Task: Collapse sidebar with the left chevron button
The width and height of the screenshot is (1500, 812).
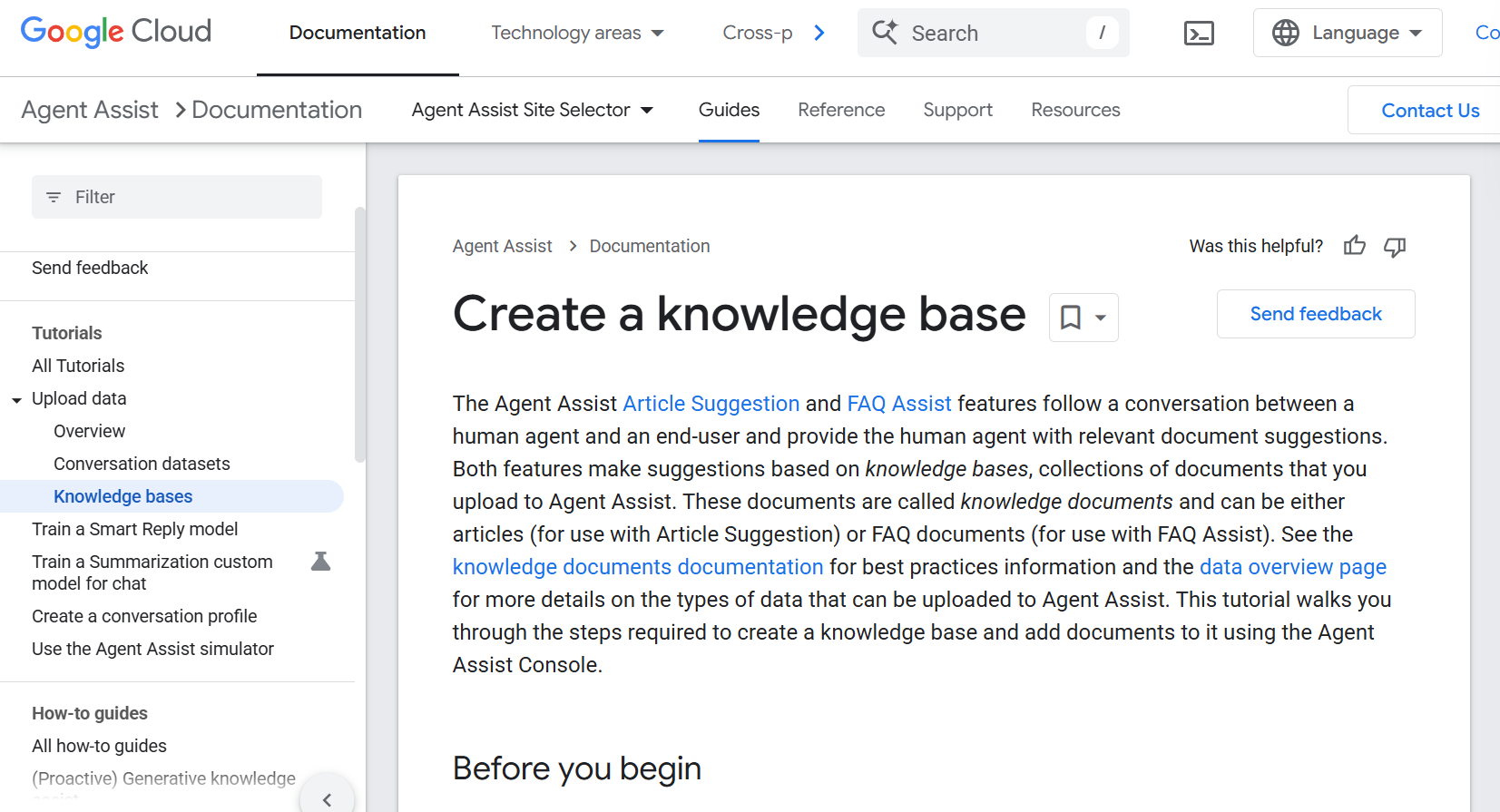Action: click(327, 799)
